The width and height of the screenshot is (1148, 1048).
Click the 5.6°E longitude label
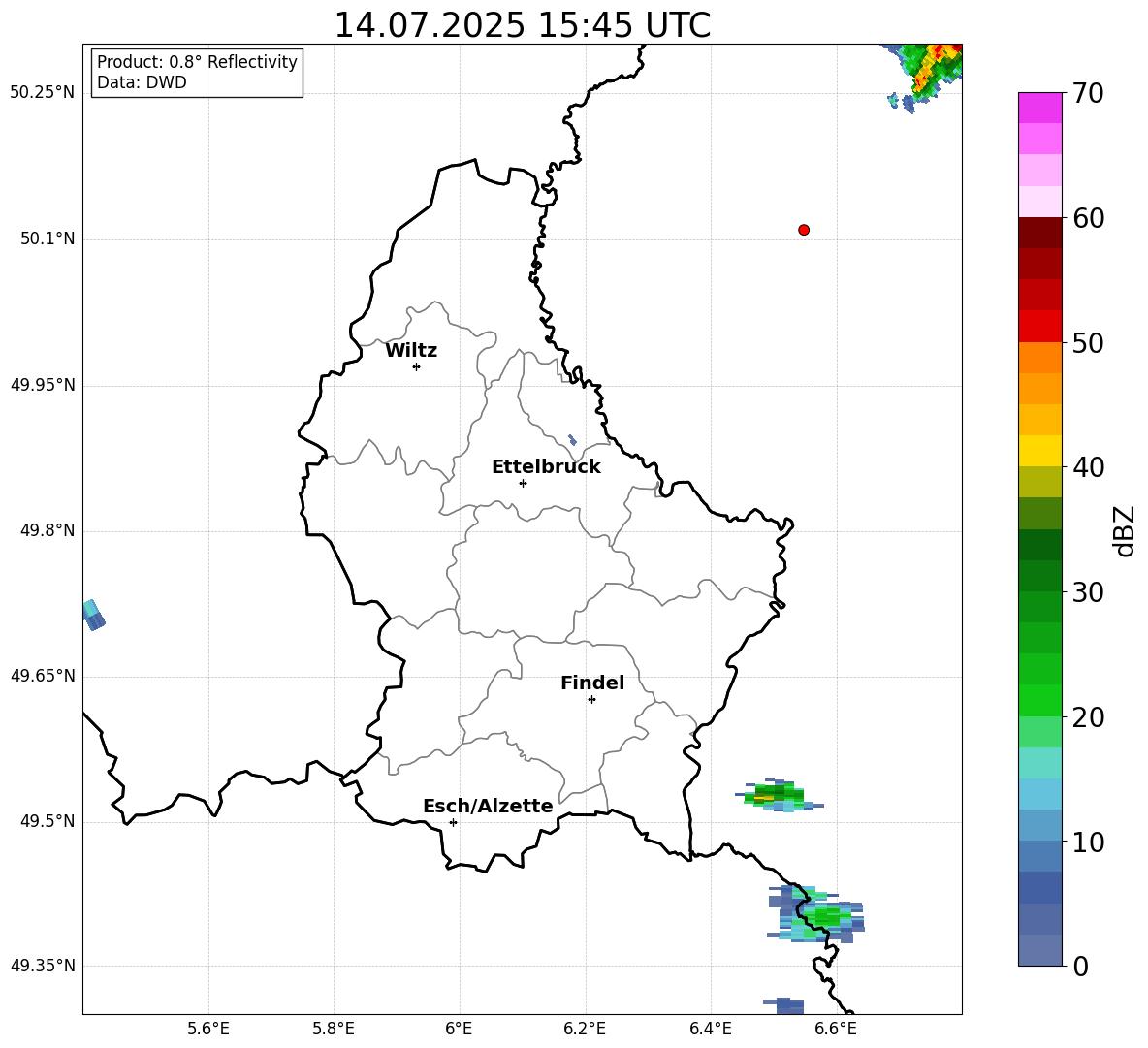tap(208, 1029)
